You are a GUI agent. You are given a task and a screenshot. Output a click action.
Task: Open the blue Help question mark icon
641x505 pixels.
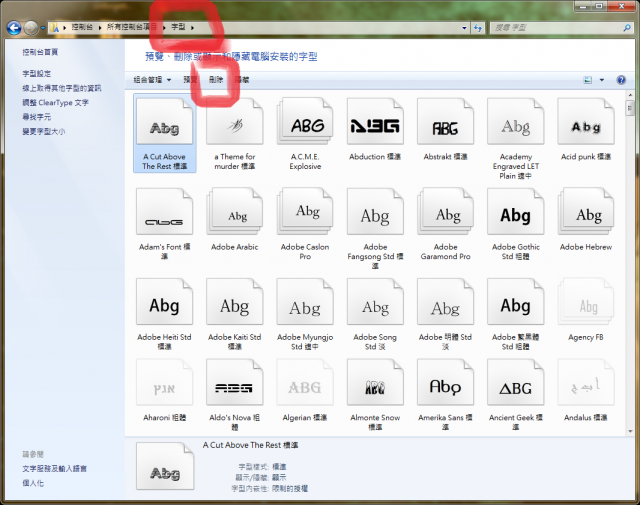point(621,80)
